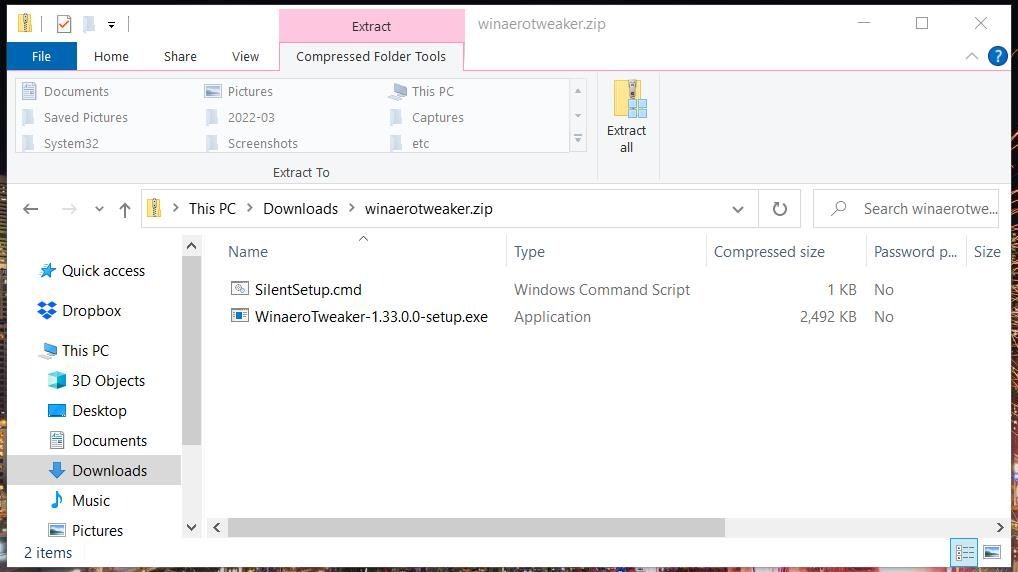Click Extract To gallery down arrow

click(578, 116)
